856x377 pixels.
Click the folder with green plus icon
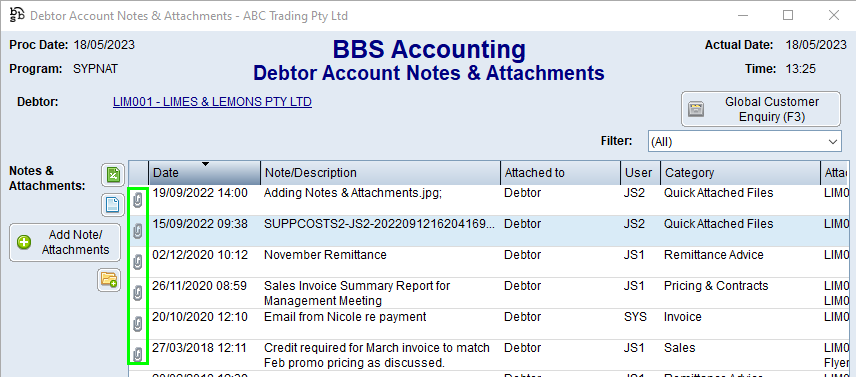(109, 280)
